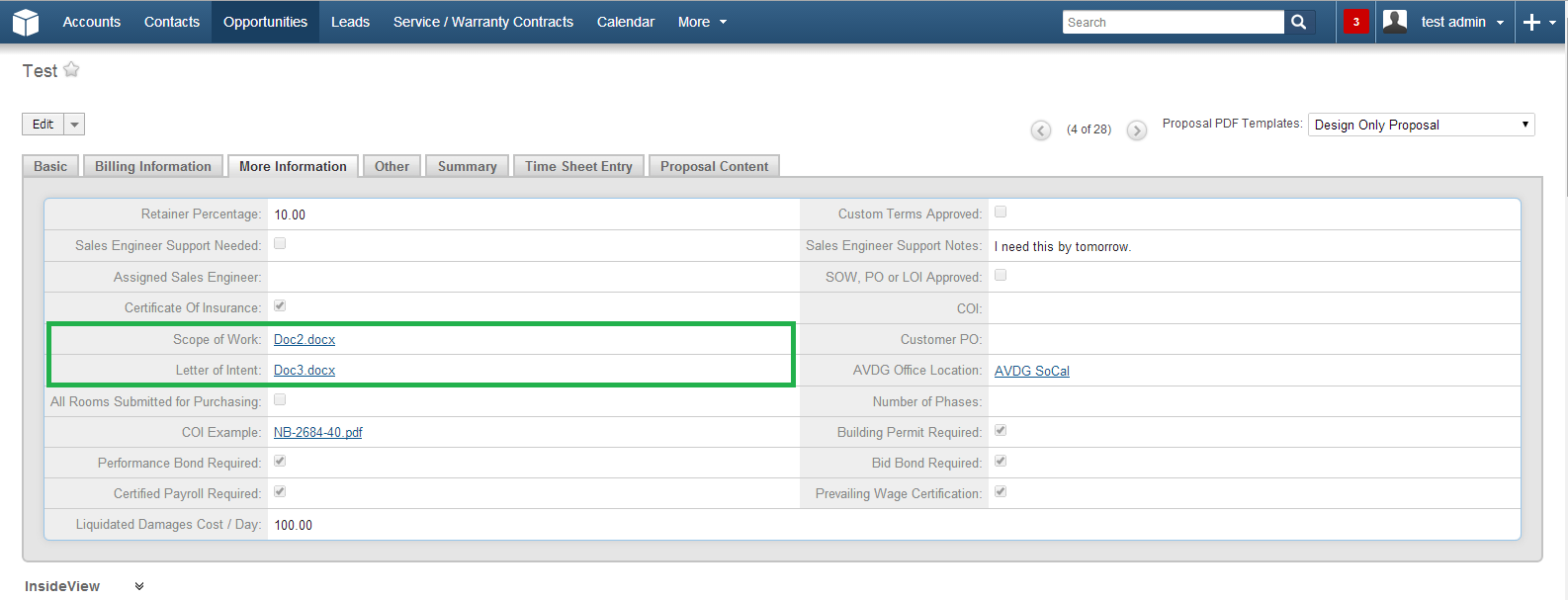This screenshot has height=600, width=1568.
Task: Click the Edit button
Action: coord(43,124)
